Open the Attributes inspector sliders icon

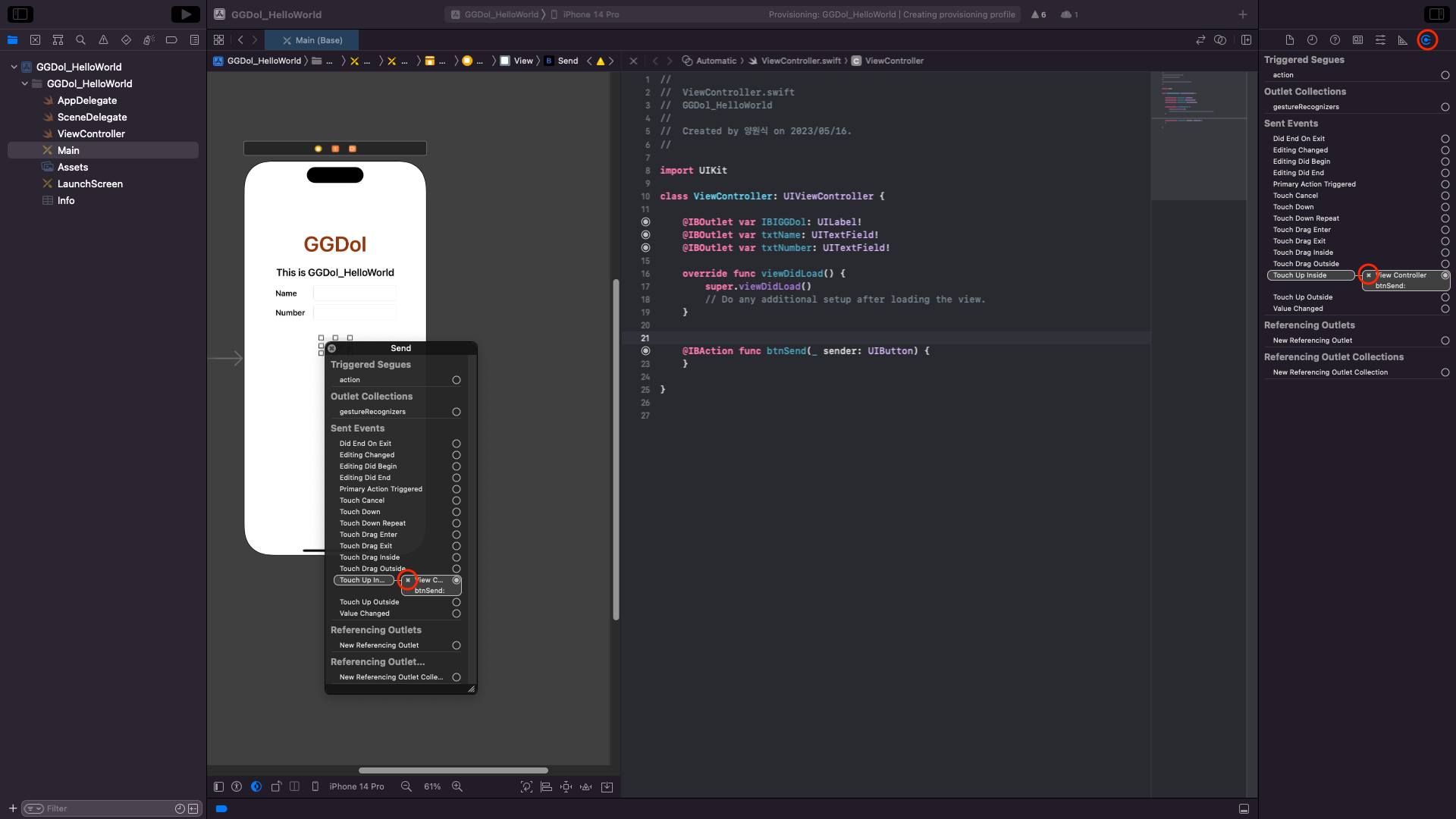click(1380, 40)
